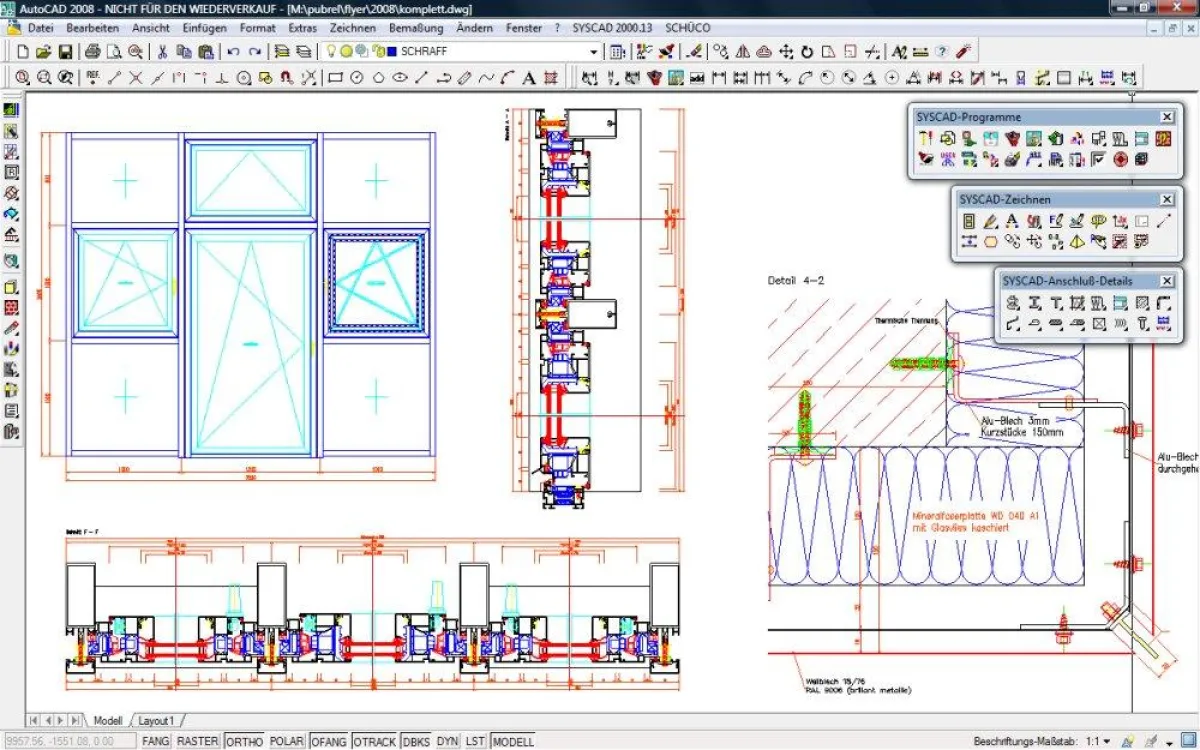The height and width of the screenshot is (750, 1200).
Task: Turn on RASTER mode in the status bar
Action: pos(198,741)
